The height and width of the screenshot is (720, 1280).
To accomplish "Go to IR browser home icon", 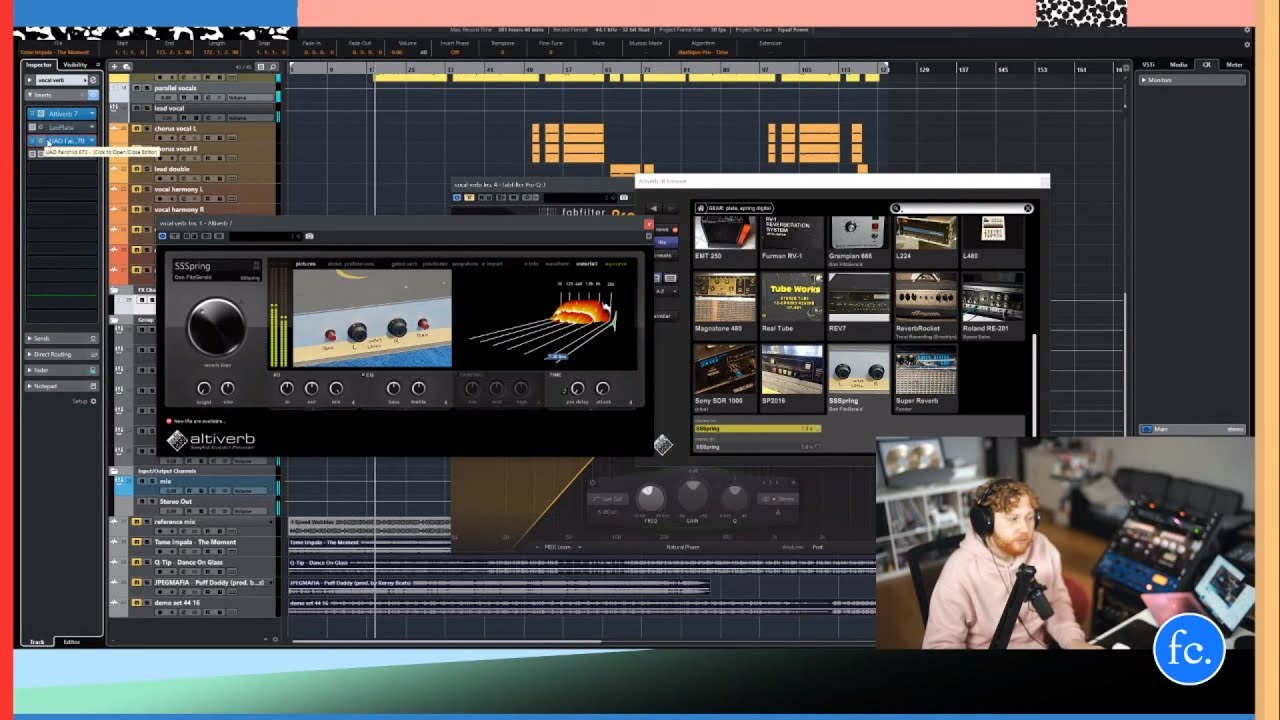I will pos(702,208).
